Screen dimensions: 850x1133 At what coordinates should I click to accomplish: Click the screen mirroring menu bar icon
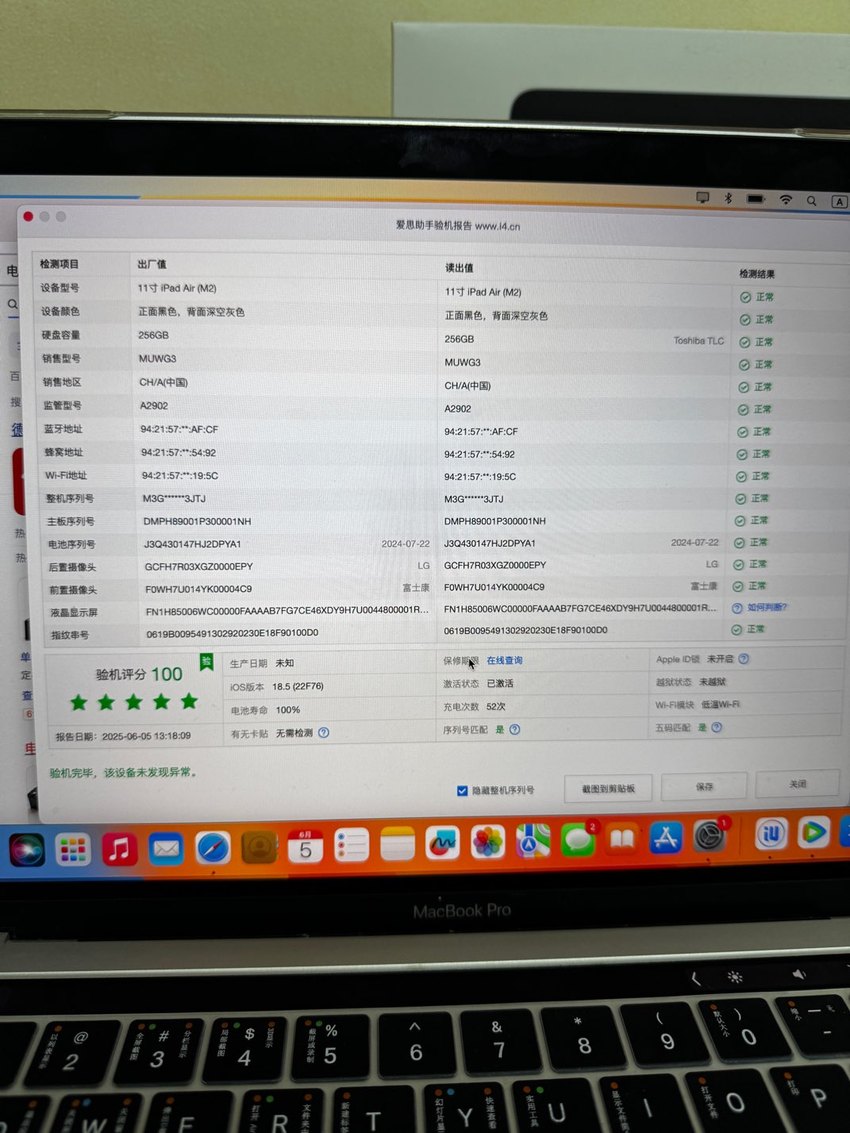pos(703,197)
